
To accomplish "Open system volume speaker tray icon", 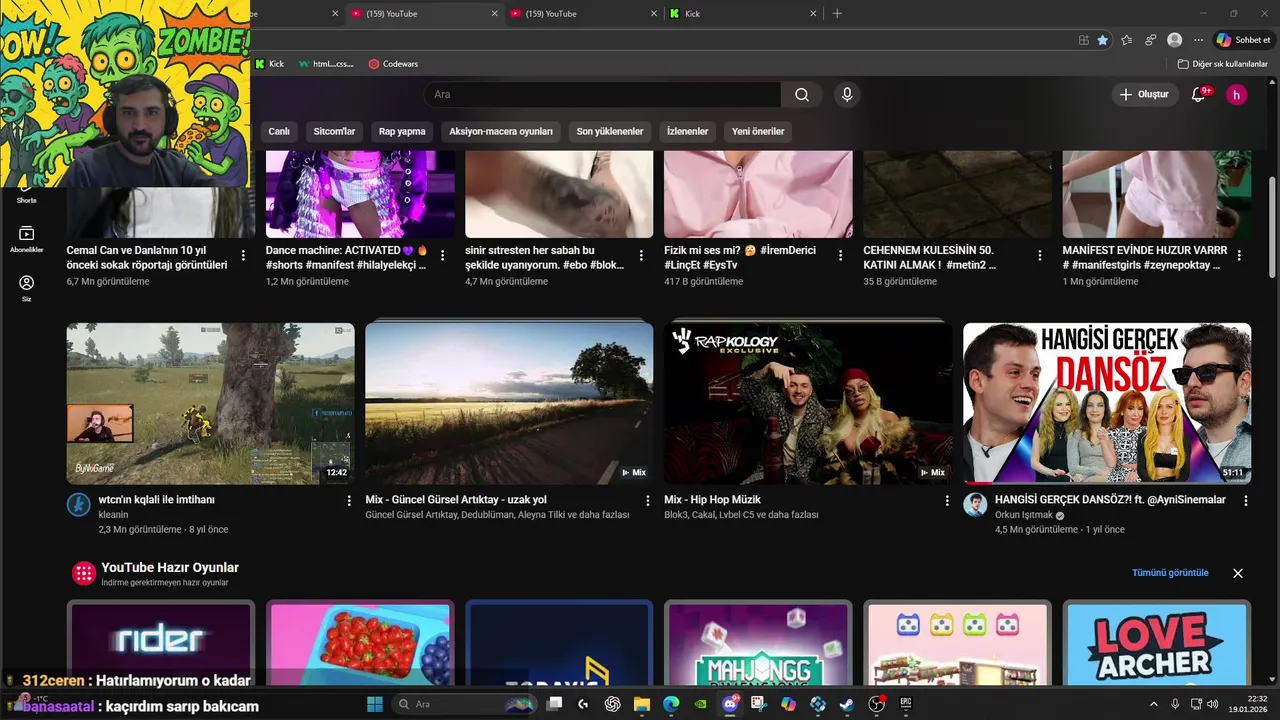I will click(1213, 704).
